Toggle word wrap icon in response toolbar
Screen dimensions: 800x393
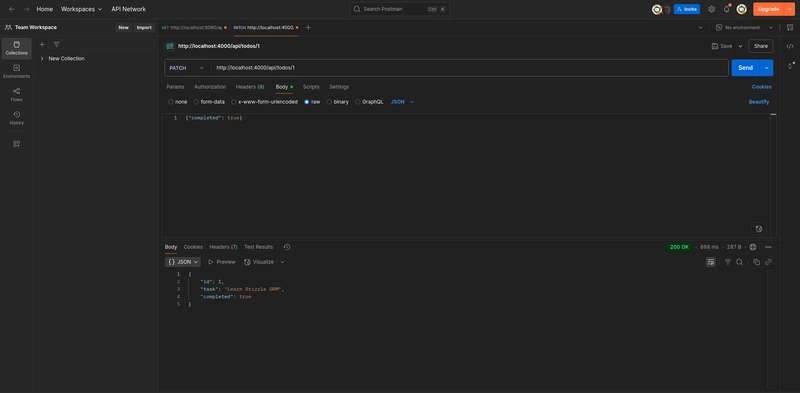point(711,262)
